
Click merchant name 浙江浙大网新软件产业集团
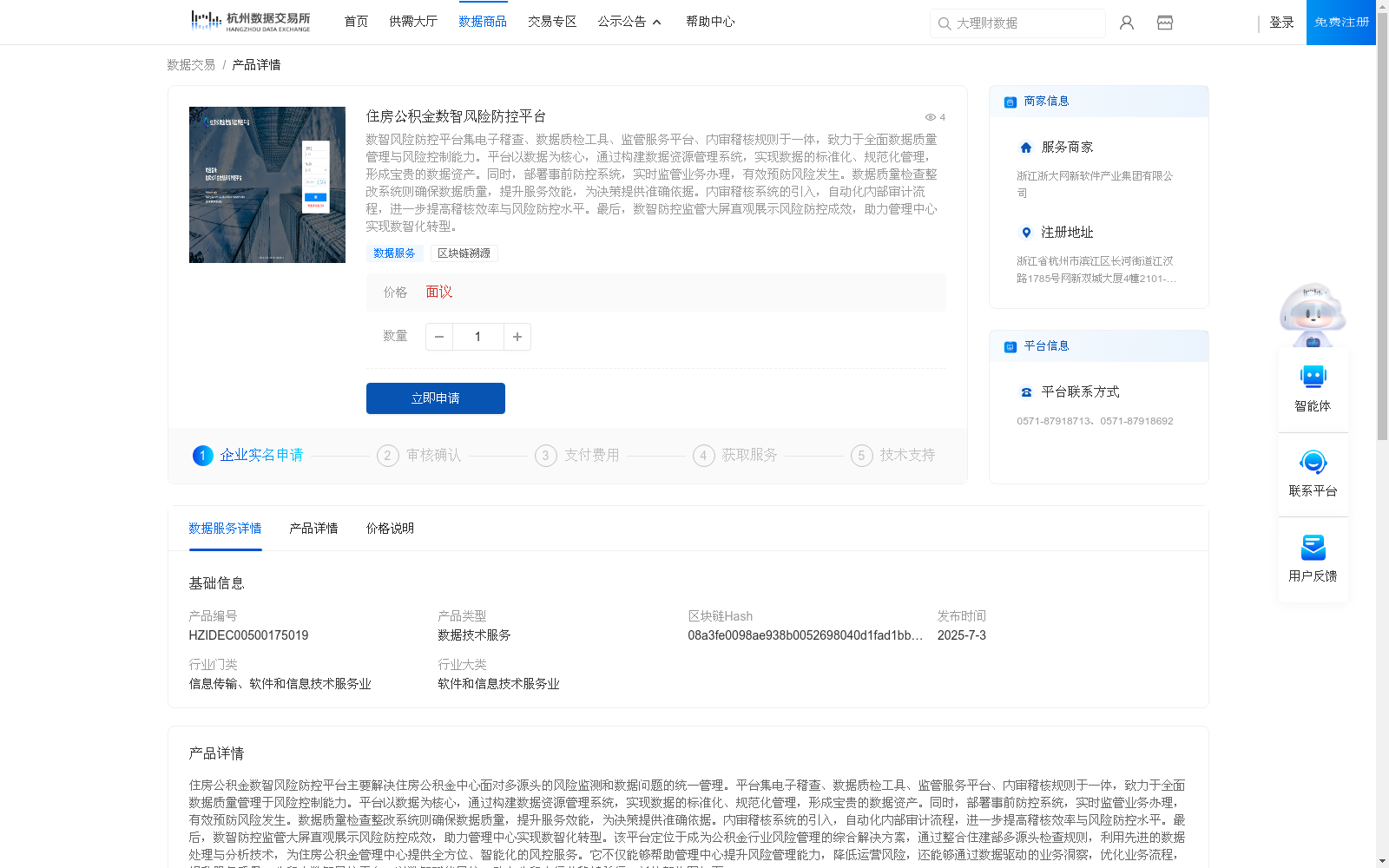pos(1095,184)
